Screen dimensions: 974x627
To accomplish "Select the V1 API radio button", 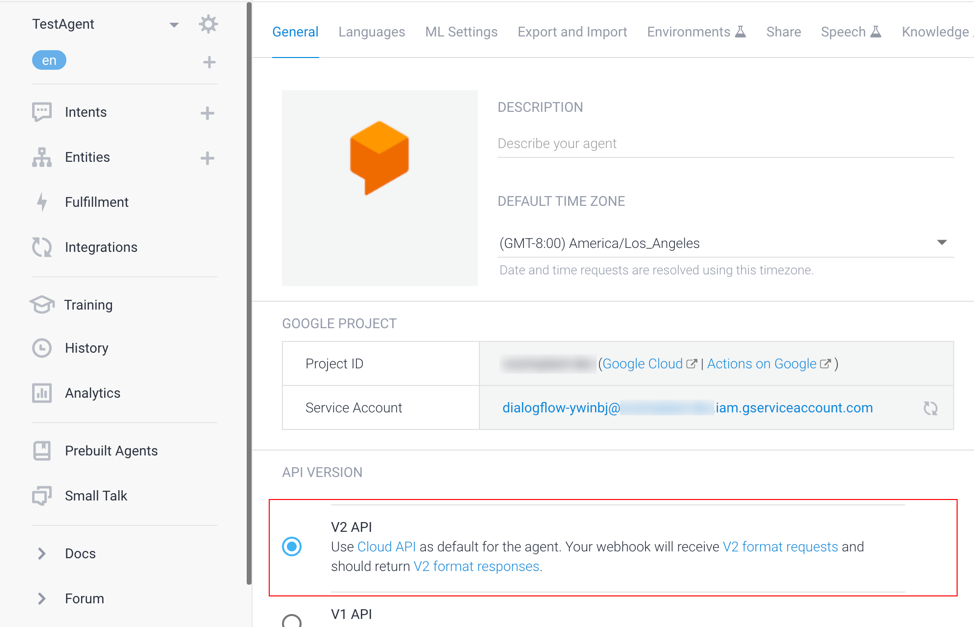I will click(292, 621).
